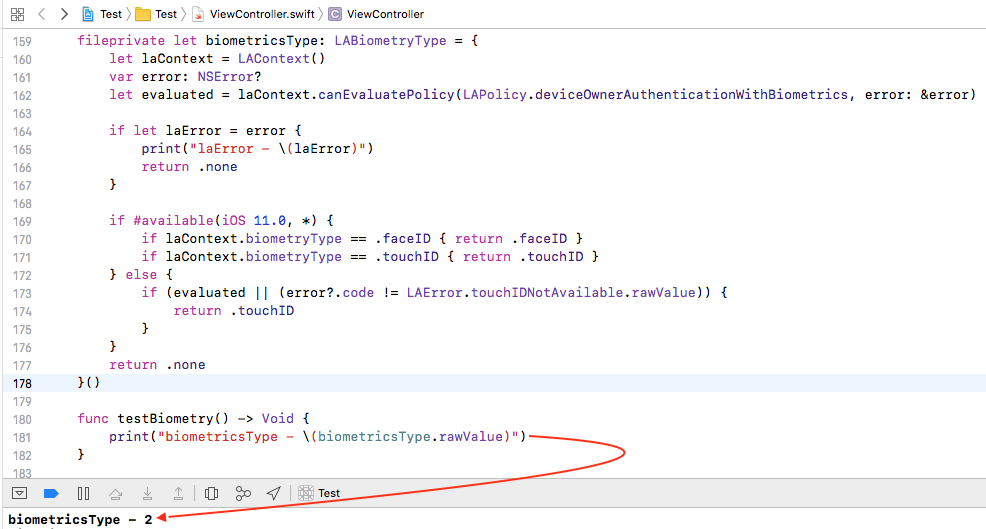Click return .none on line 177
Screen dimensions: 986x529
[157, 365]
